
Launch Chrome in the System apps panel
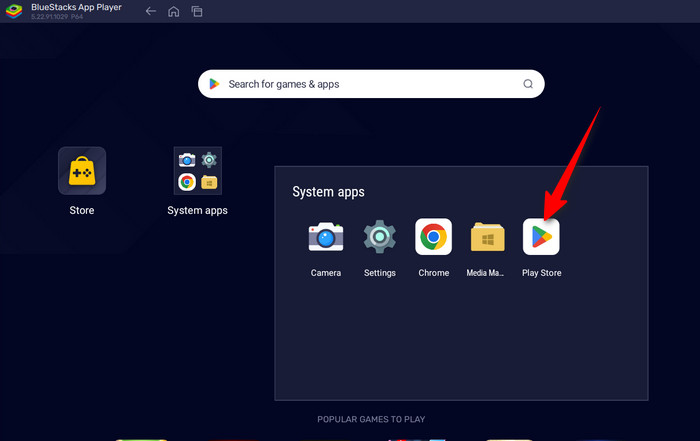pyautogui.click(x=433, y=237)
